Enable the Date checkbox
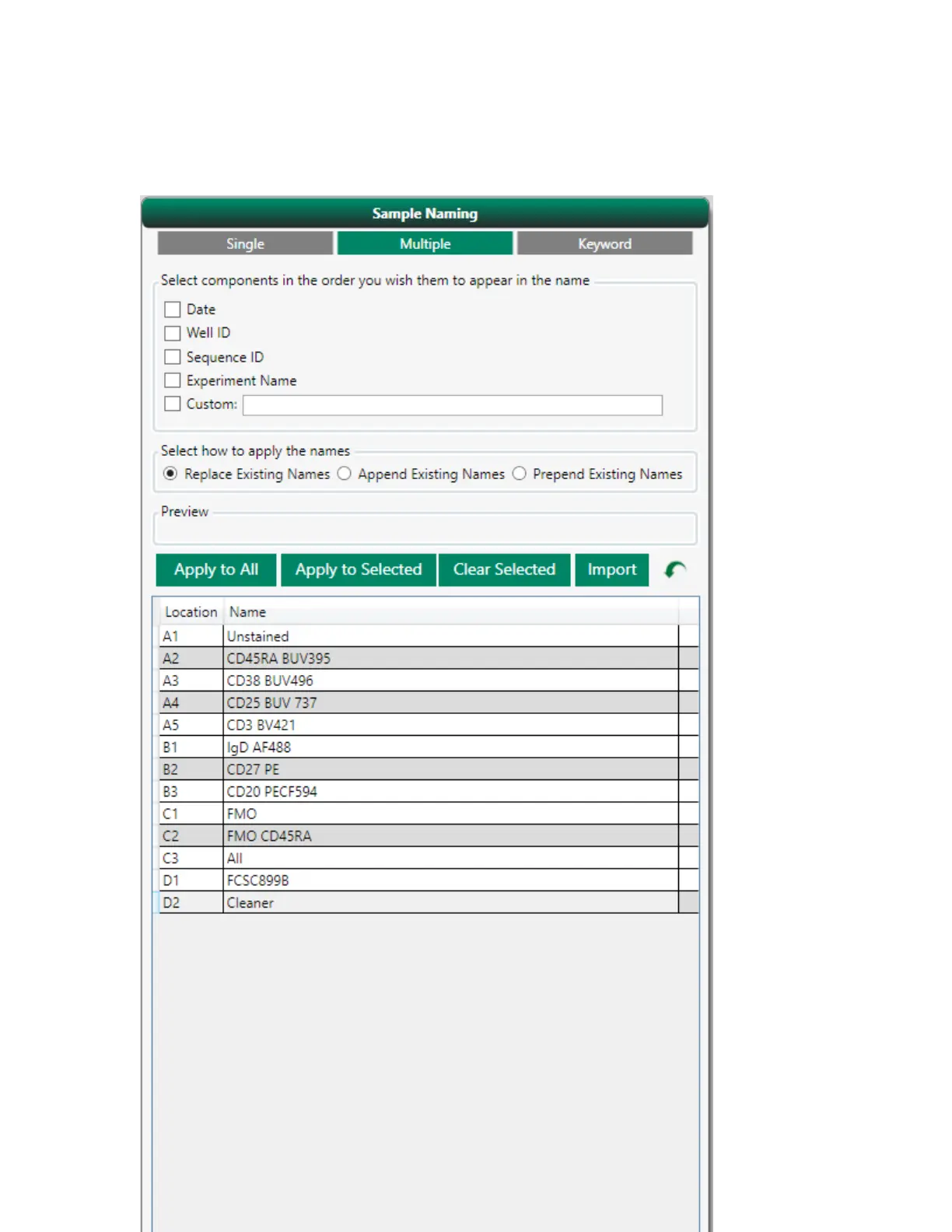Screen dimensions: 952x1232 point(173,310)
